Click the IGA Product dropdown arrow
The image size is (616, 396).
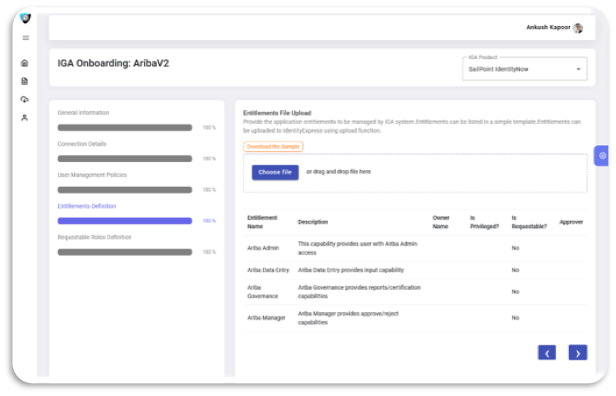coord(578,69)
